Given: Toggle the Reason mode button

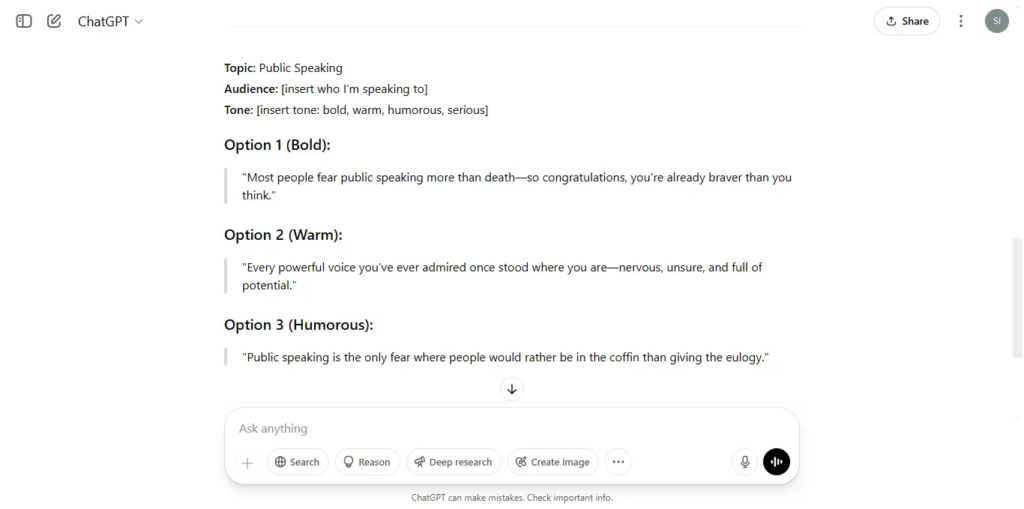Looking at the screenshot, I should pos(367,462).
